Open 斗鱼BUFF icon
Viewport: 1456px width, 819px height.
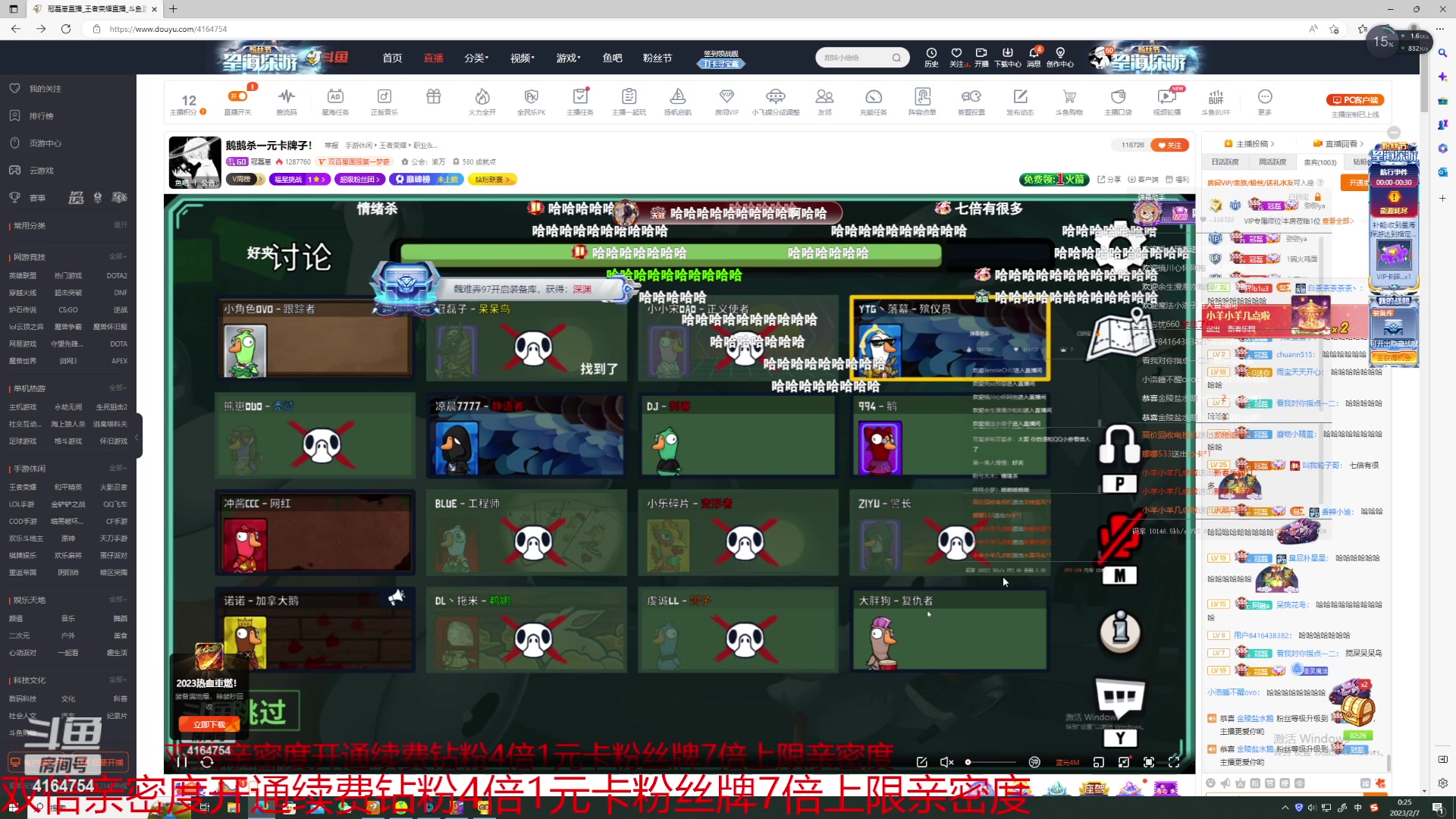coord(1216,101)
